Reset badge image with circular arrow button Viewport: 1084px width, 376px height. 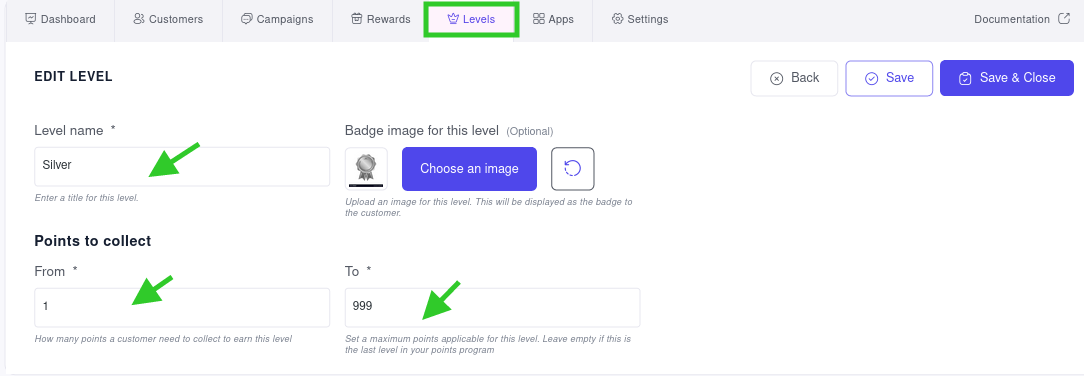572,168
